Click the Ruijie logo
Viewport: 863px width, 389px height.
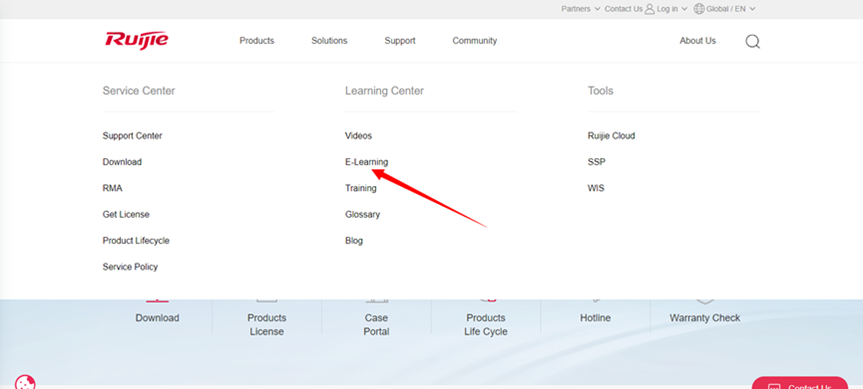point(137,40)
